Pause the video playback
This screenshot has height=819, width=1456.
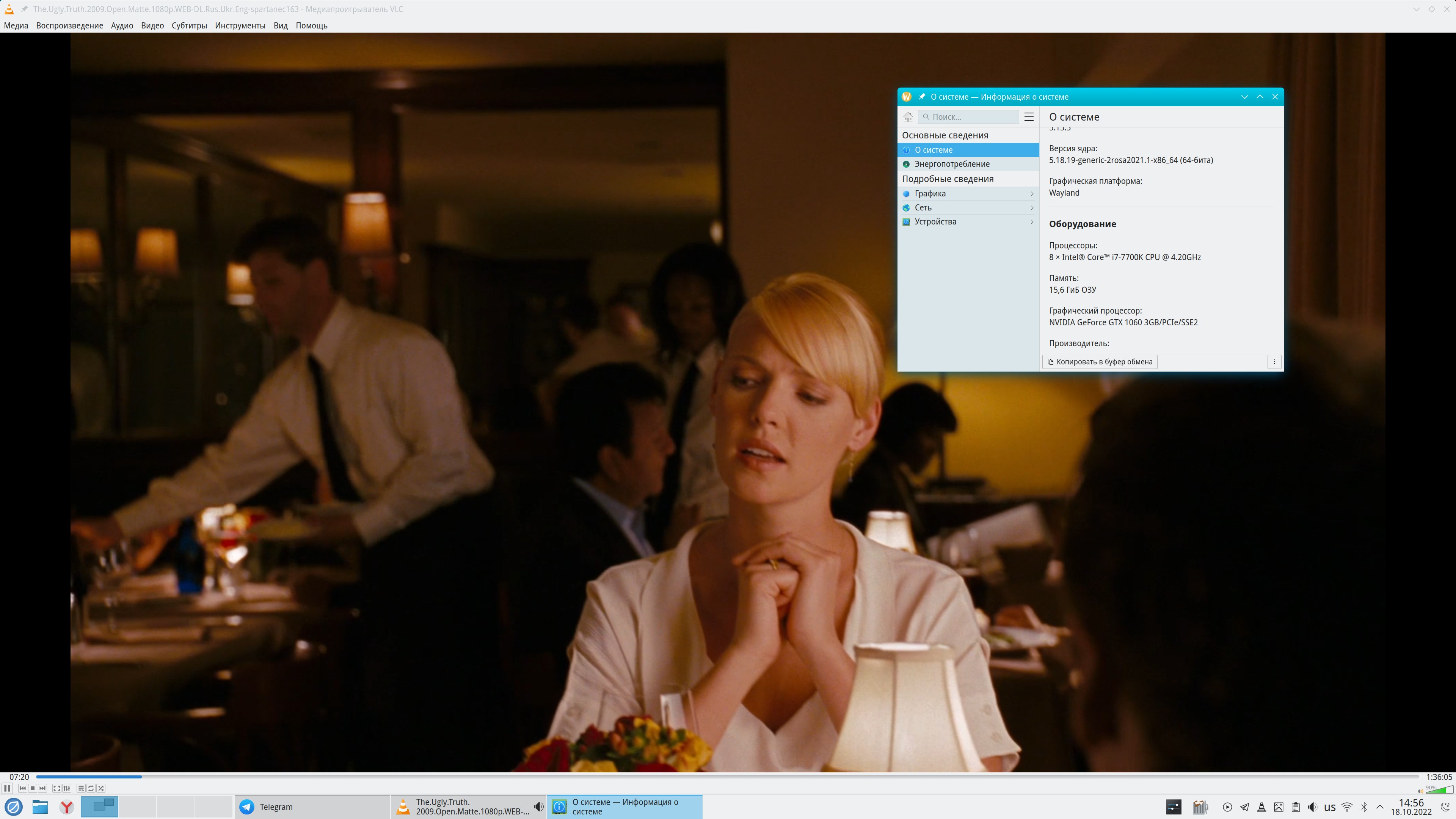[x=7, y=788]
